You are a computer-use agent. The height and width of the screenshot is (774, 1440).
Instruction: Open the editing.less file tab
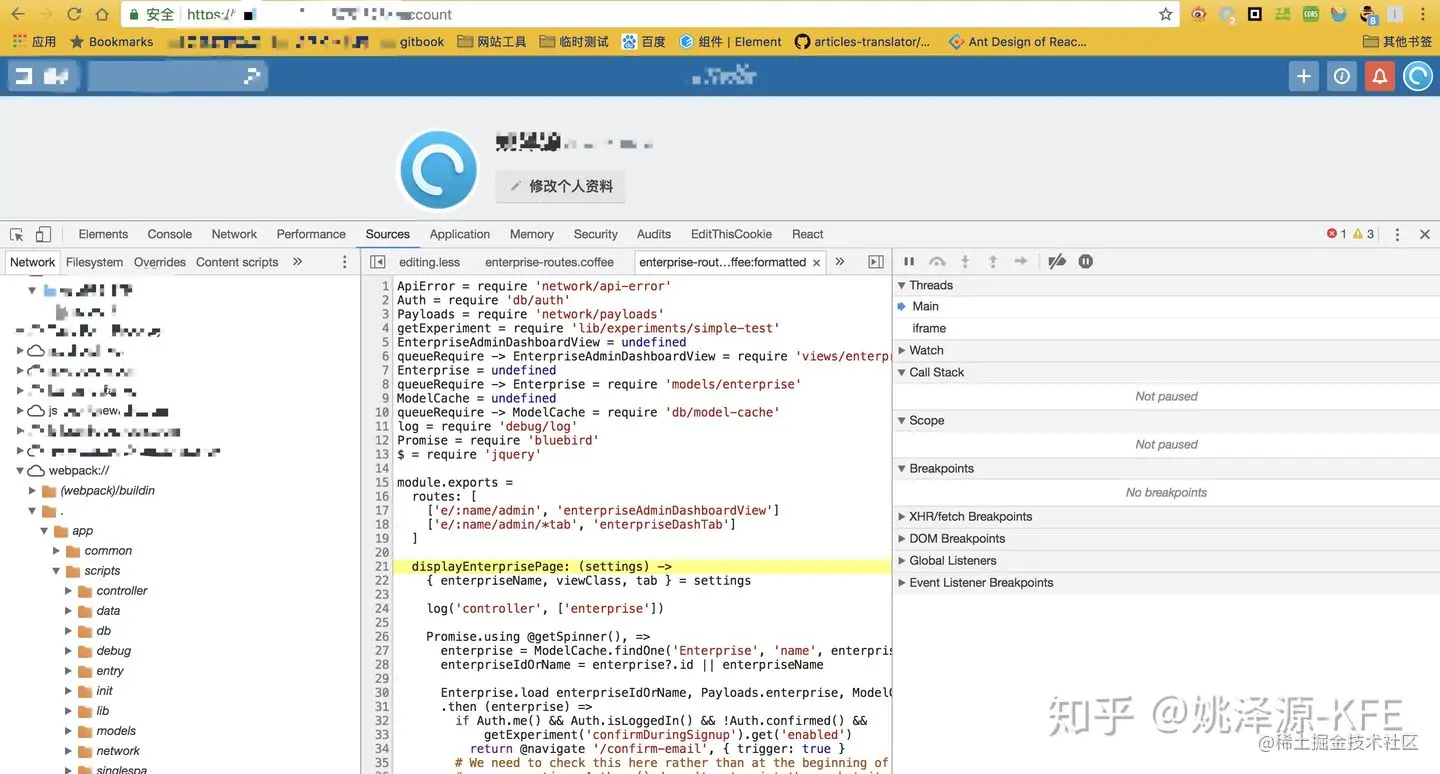tap(429, 262)
